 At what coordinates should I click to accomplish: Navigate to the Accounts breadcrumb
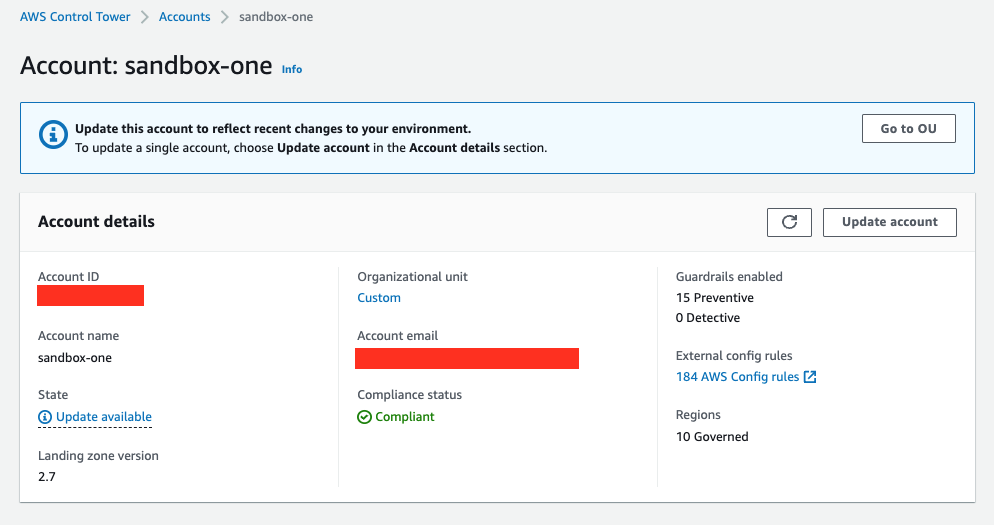coord(185,17)
